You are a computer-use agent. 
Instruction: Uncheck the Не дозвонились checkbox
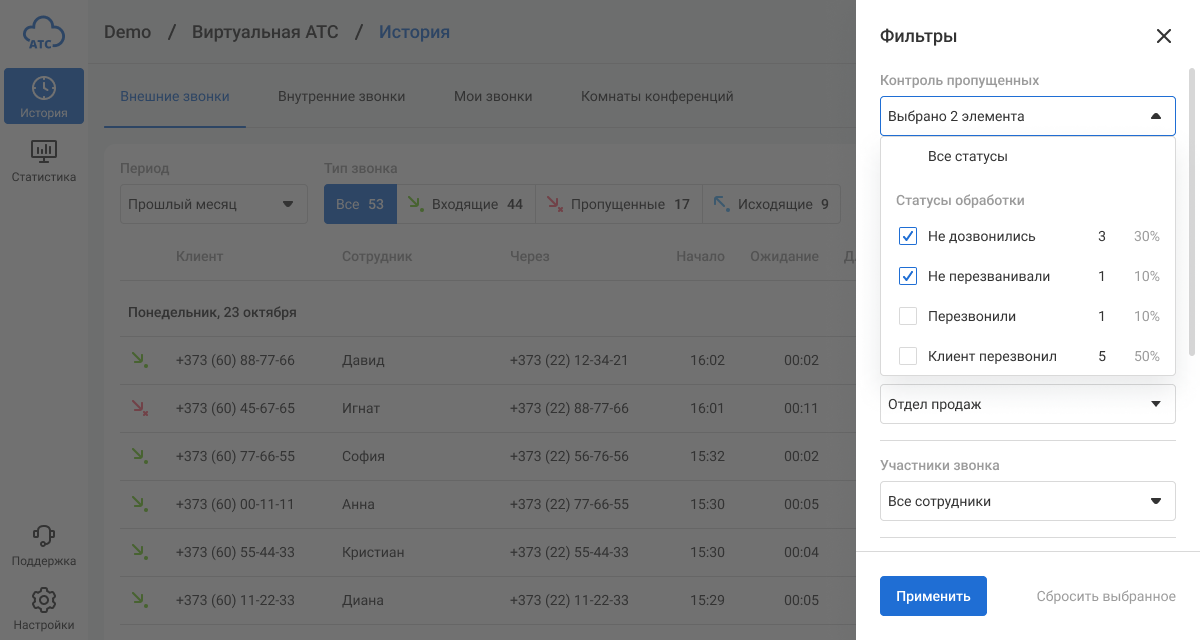[908, 237]
